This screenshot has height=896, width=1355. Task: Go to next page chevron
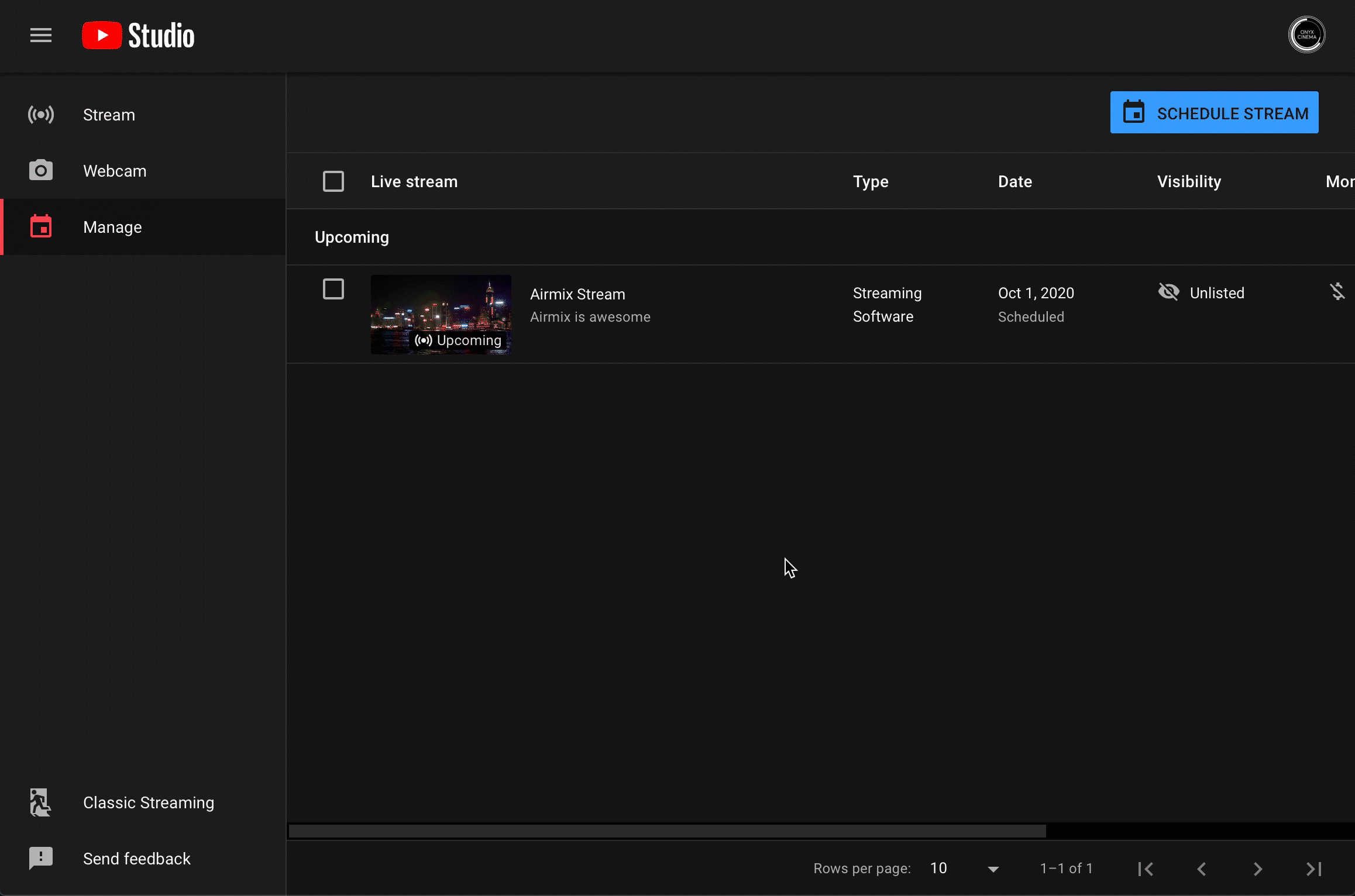tap(1258, 869)
